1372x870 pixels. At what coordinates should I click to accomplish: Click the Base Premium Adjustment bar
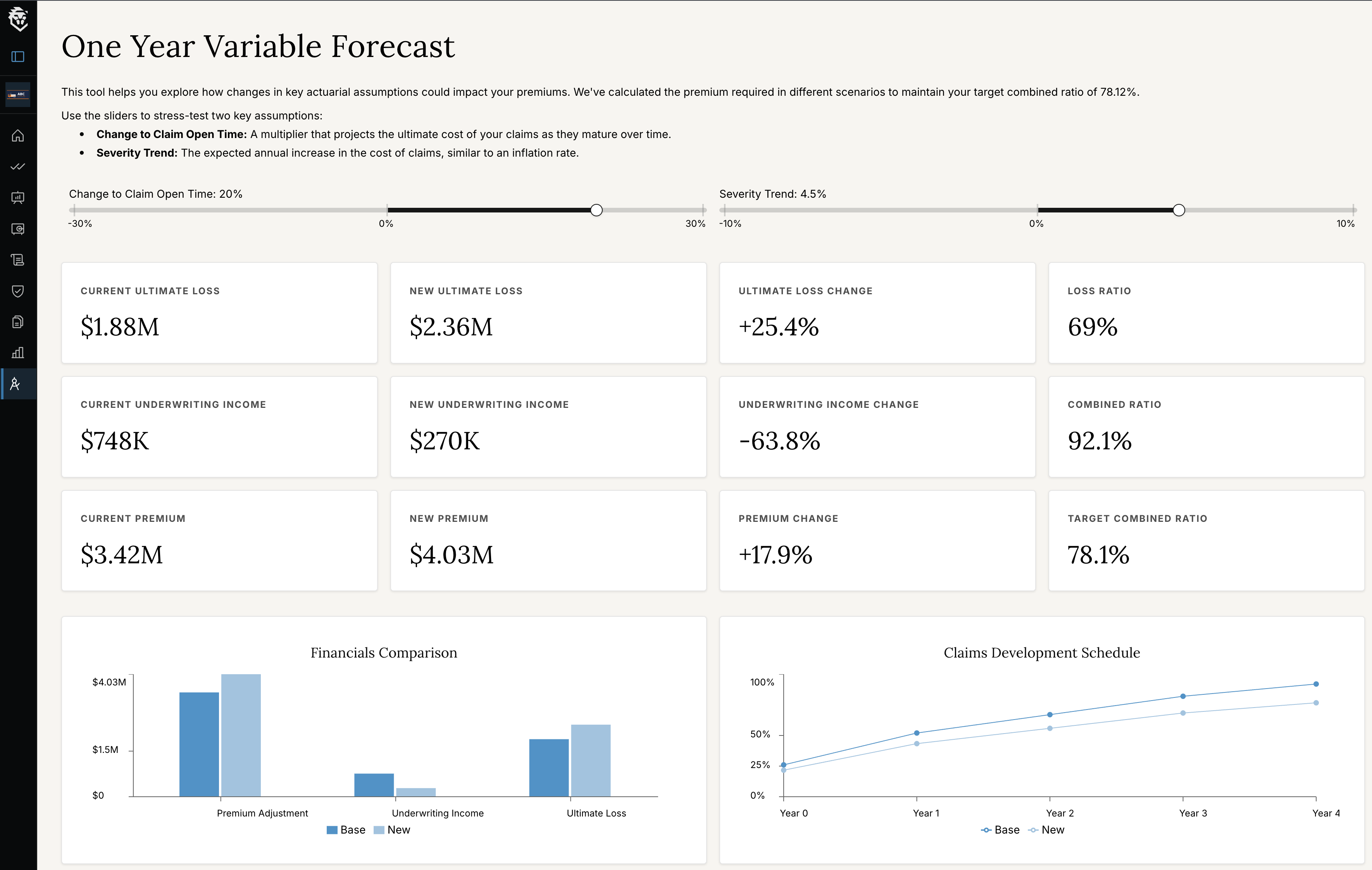199,744
